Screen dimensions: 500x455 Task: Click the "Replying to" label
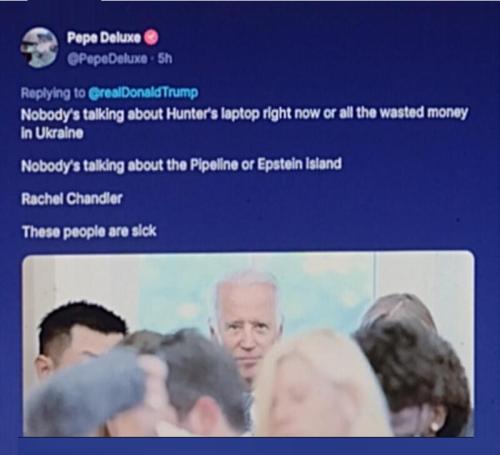[x=53, y=93]
